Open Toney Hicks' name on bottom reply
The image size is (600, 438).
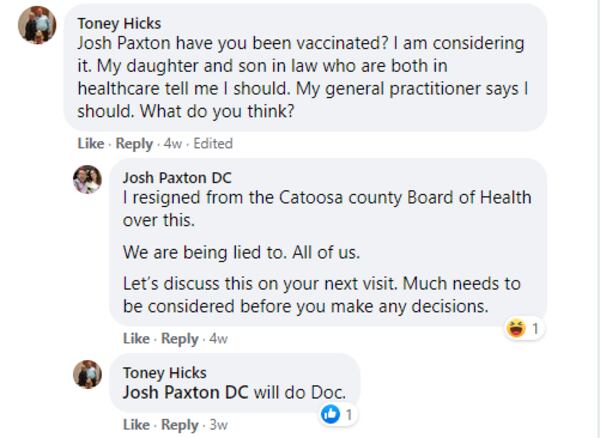164,373
